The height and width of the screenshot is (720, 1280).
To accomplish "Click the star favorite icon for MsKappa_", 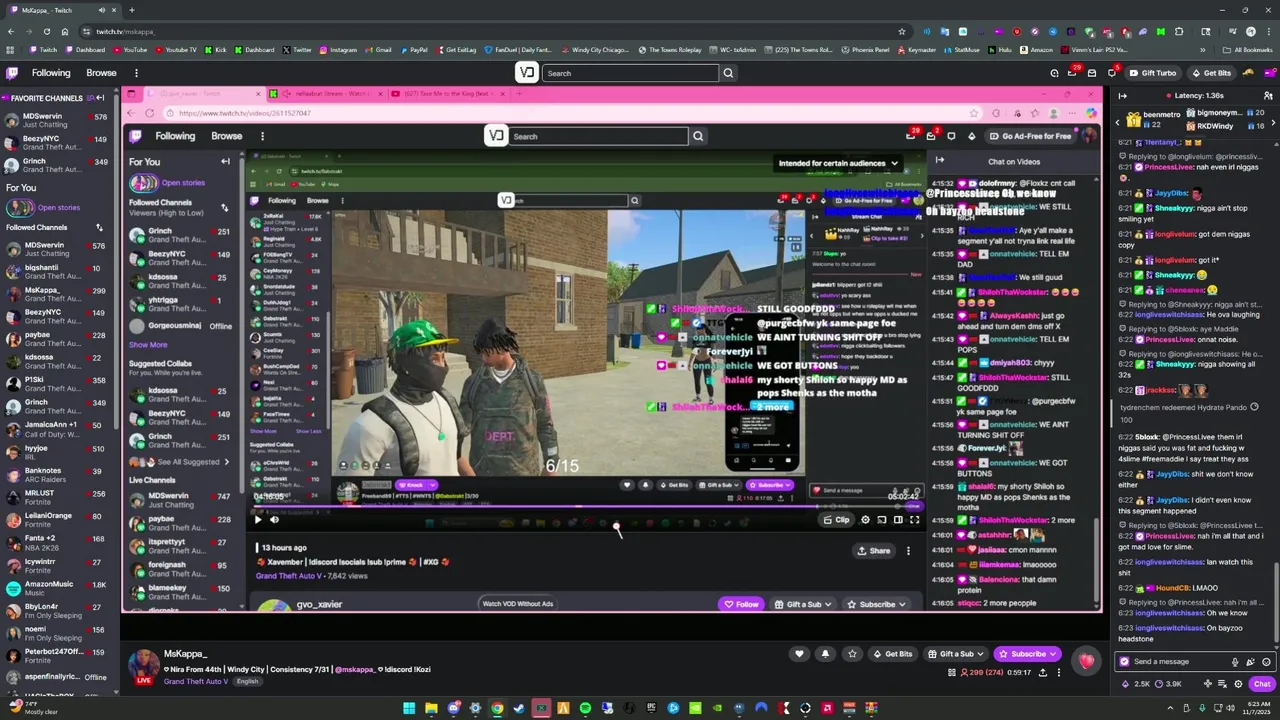I will tap(852, 654).
